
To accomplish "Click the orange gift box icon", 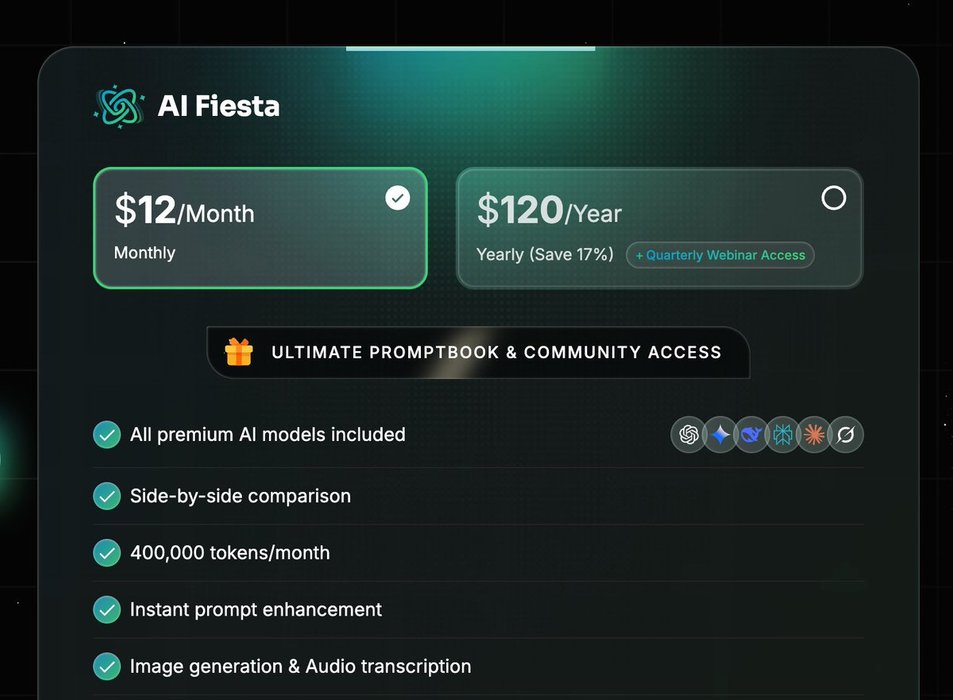I will click(239, 352).
